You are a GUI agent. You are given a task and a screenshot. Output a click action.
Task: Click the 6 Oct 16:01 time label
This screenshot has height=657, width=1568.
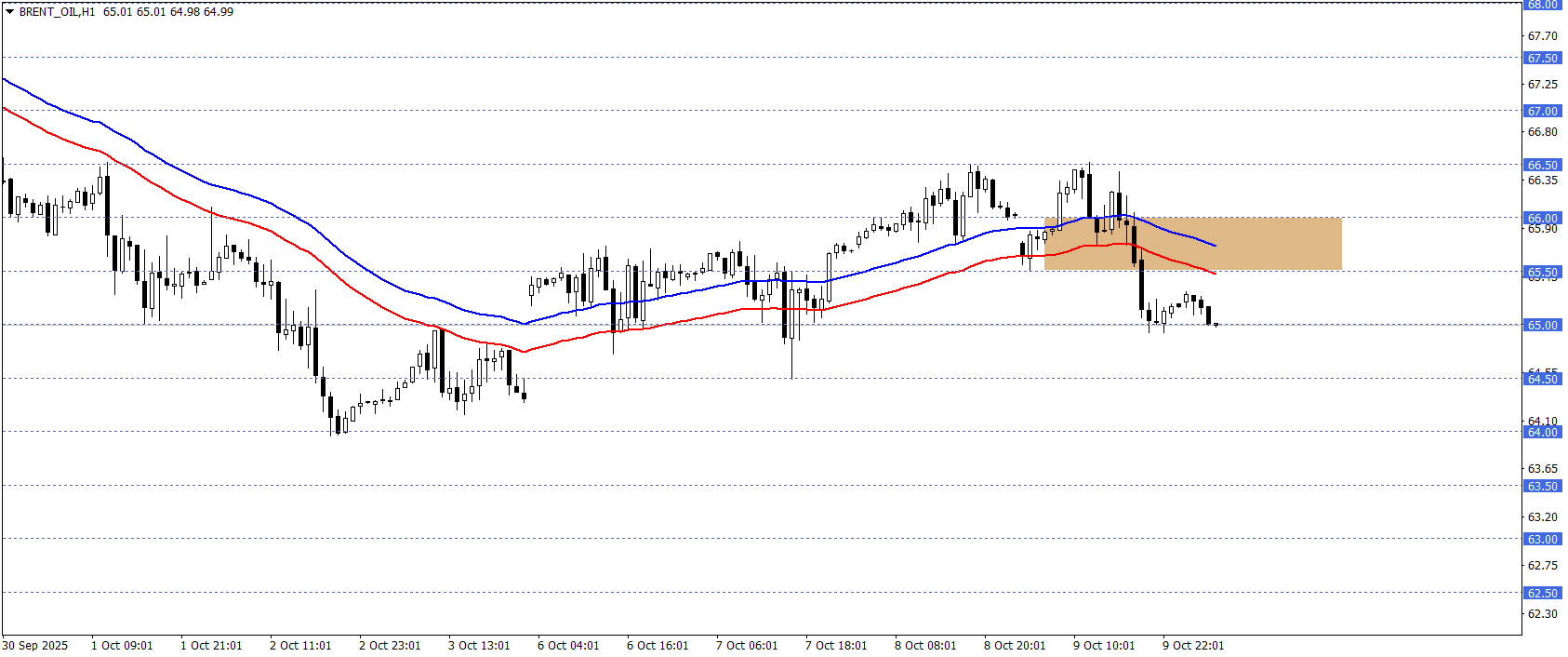pos(658,646)
